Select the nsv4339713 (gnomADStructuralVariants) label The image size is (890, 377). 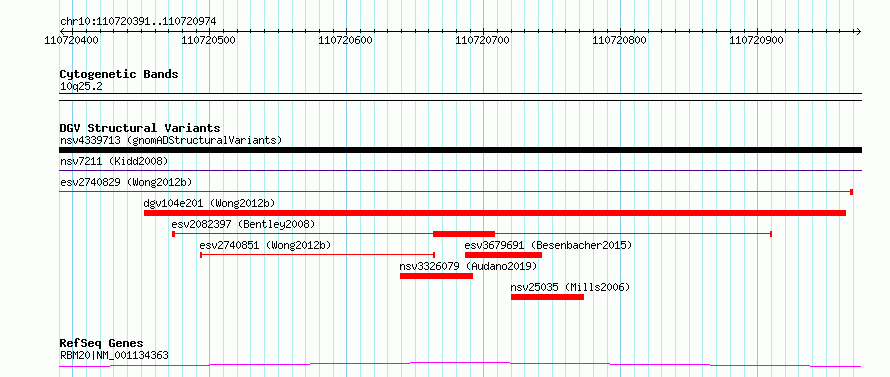pyautogui.click(x=171, y=140)
